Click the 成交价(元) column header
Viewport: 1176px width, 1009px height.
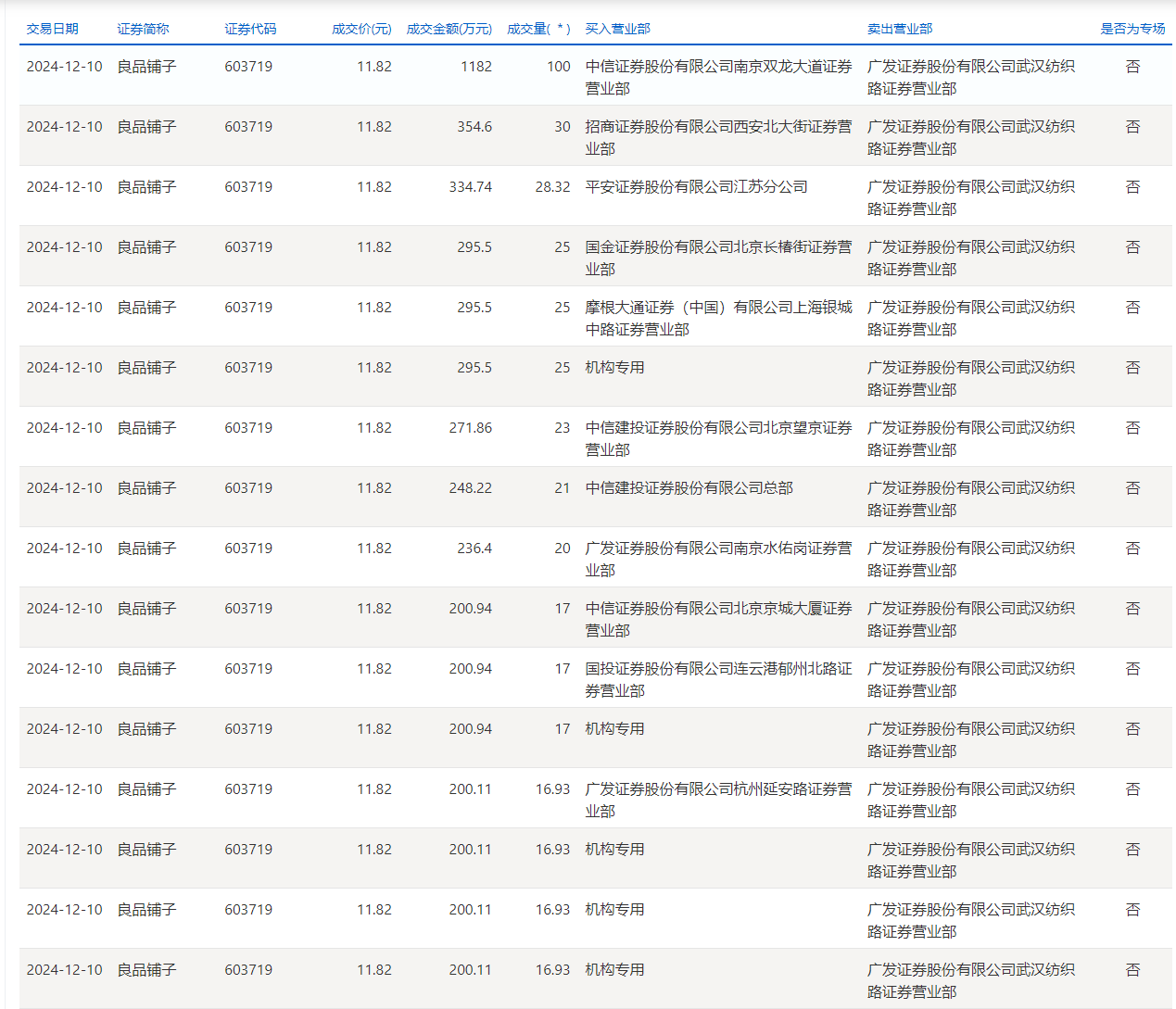click(361, 29)
